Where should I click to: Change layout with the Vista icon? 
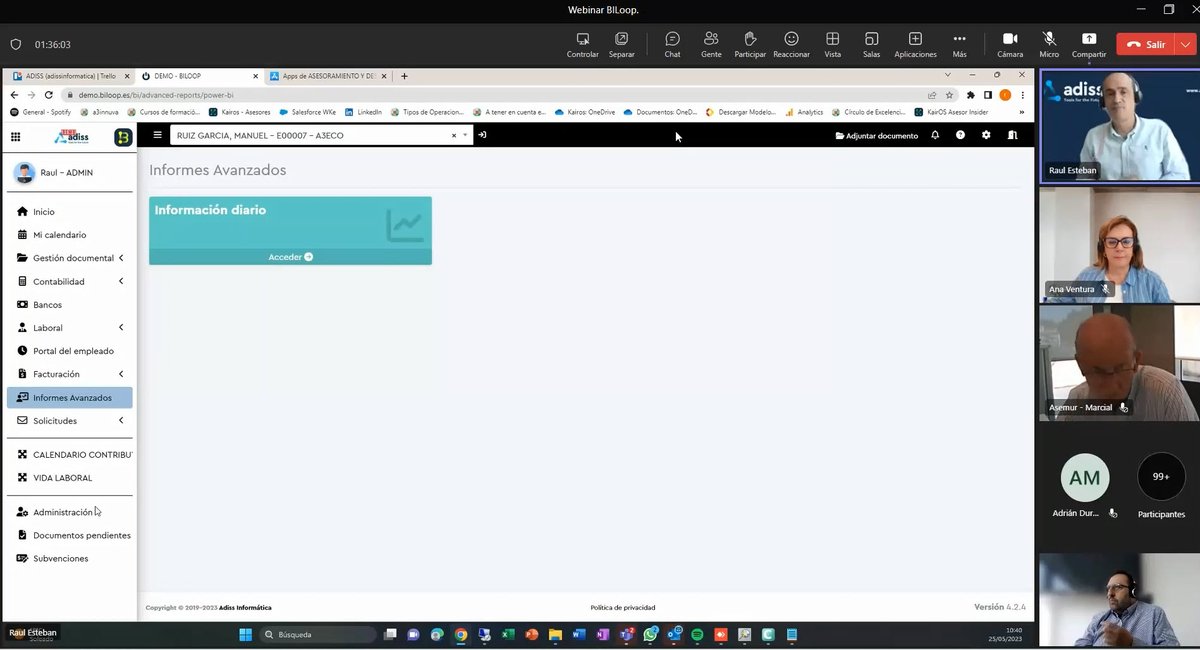pos(832,45)
